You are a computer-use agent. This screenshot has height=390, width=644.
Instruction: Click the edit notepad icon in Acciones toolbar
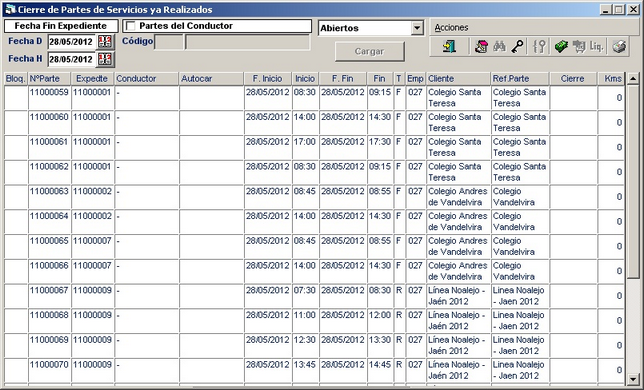coord(481,46)
